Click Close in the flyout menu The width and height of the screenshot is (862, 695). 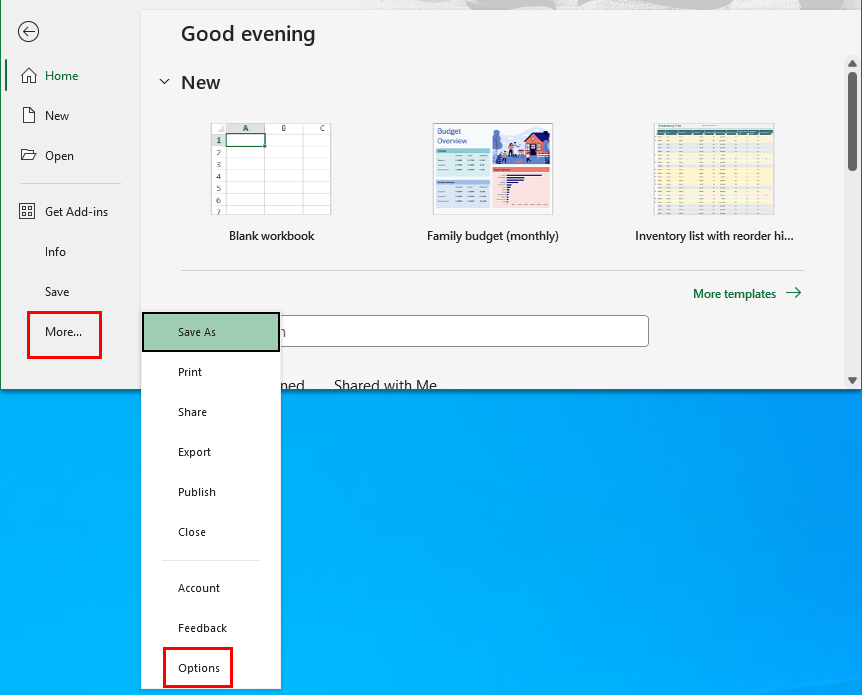(x=211, y=532)
